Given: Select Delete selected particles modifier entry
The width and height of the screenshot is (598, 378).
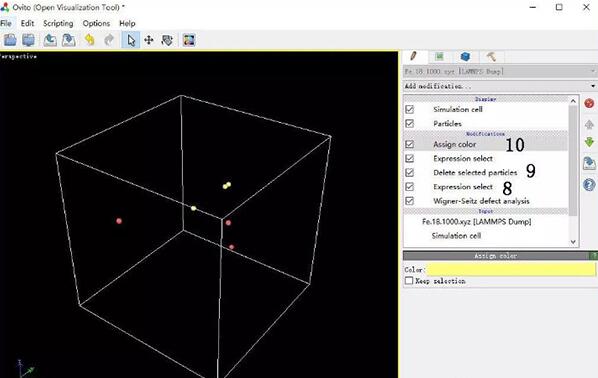Looking at the screenshot, I should click(475, 172).
